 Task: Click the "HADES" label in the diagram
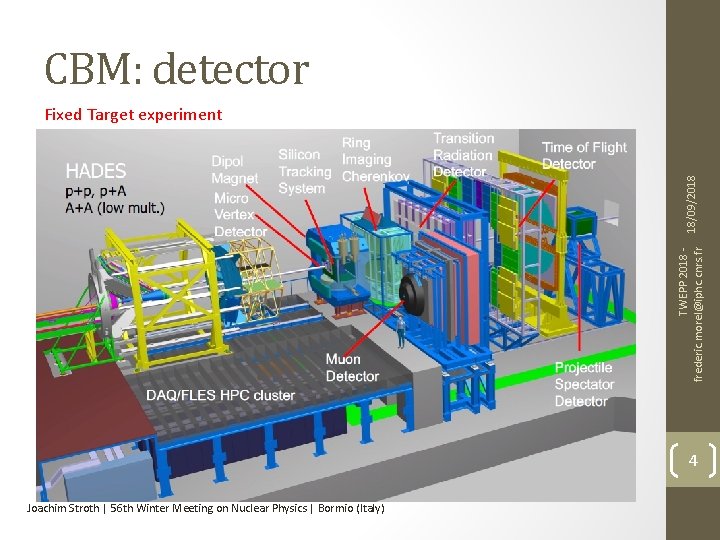point(96,171)
